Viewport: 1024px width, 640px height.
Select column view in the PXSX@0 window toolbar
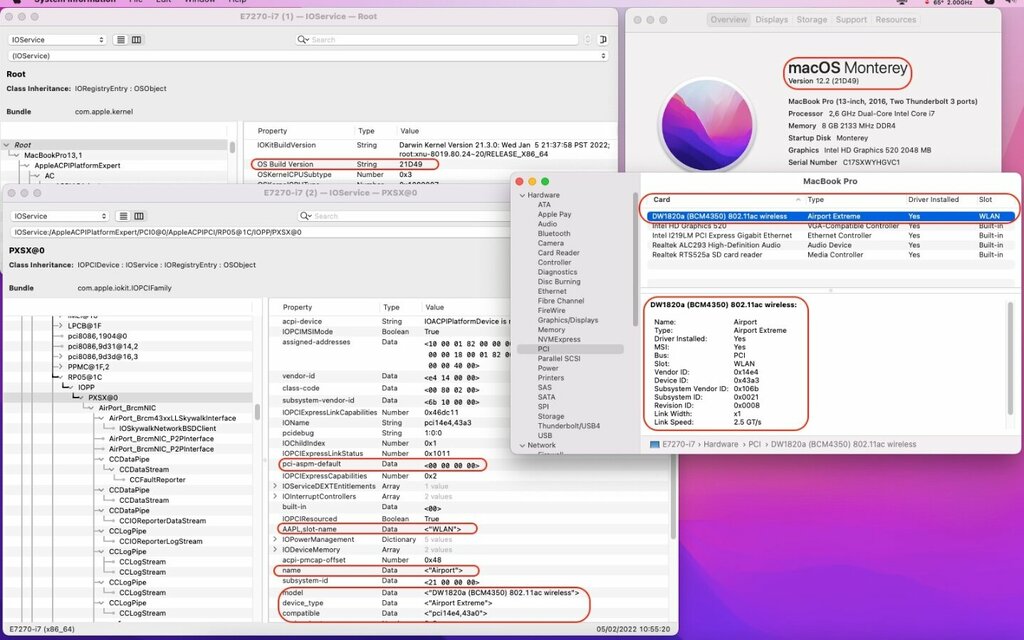(x=138, y=216)
